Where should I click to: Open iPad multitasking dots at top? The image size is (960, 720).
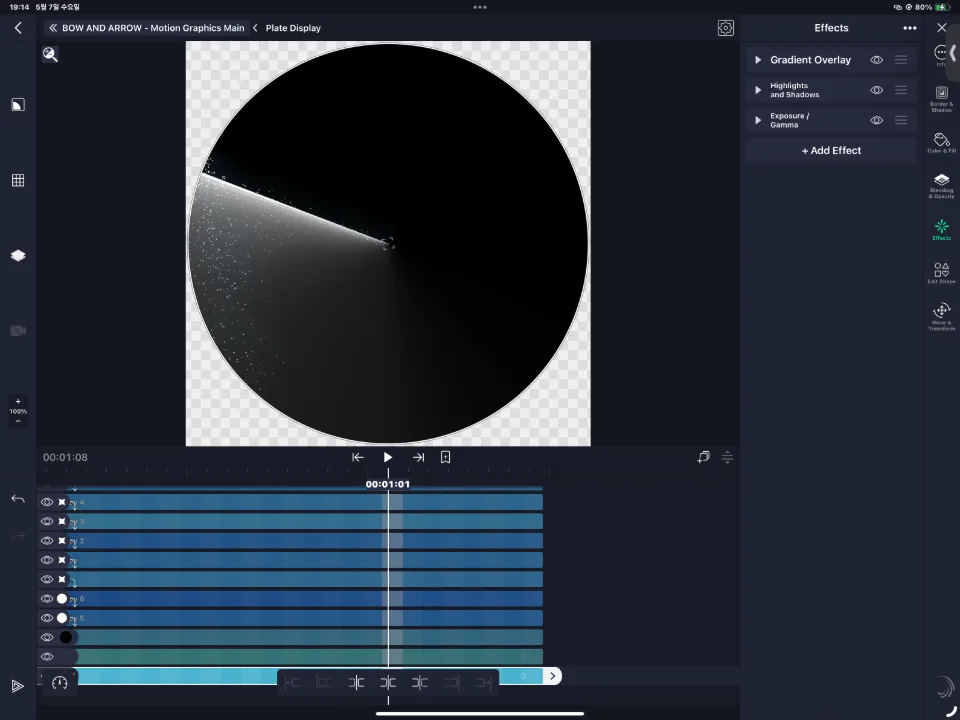tap(480, 7)
